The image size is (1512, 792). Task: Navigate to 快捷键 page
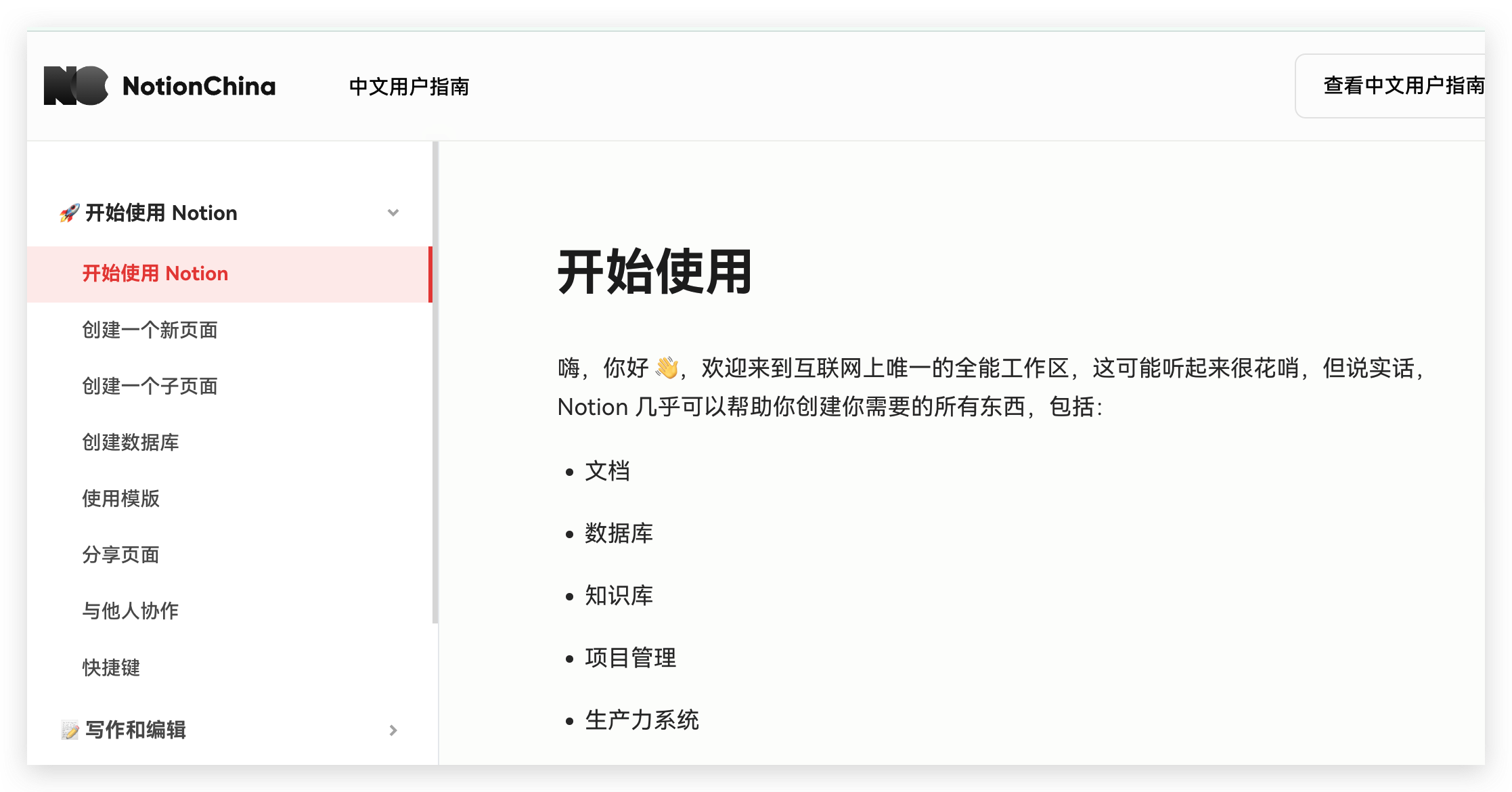[x=112, y=668]
